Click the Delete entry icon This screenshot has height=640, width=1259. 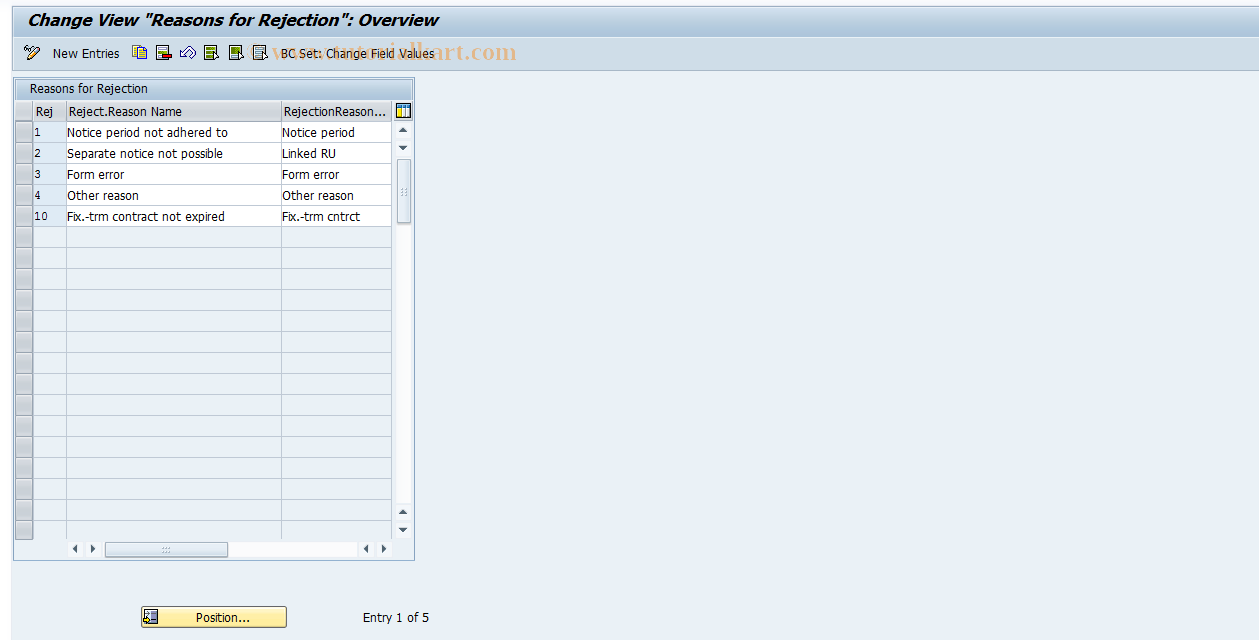163,53
